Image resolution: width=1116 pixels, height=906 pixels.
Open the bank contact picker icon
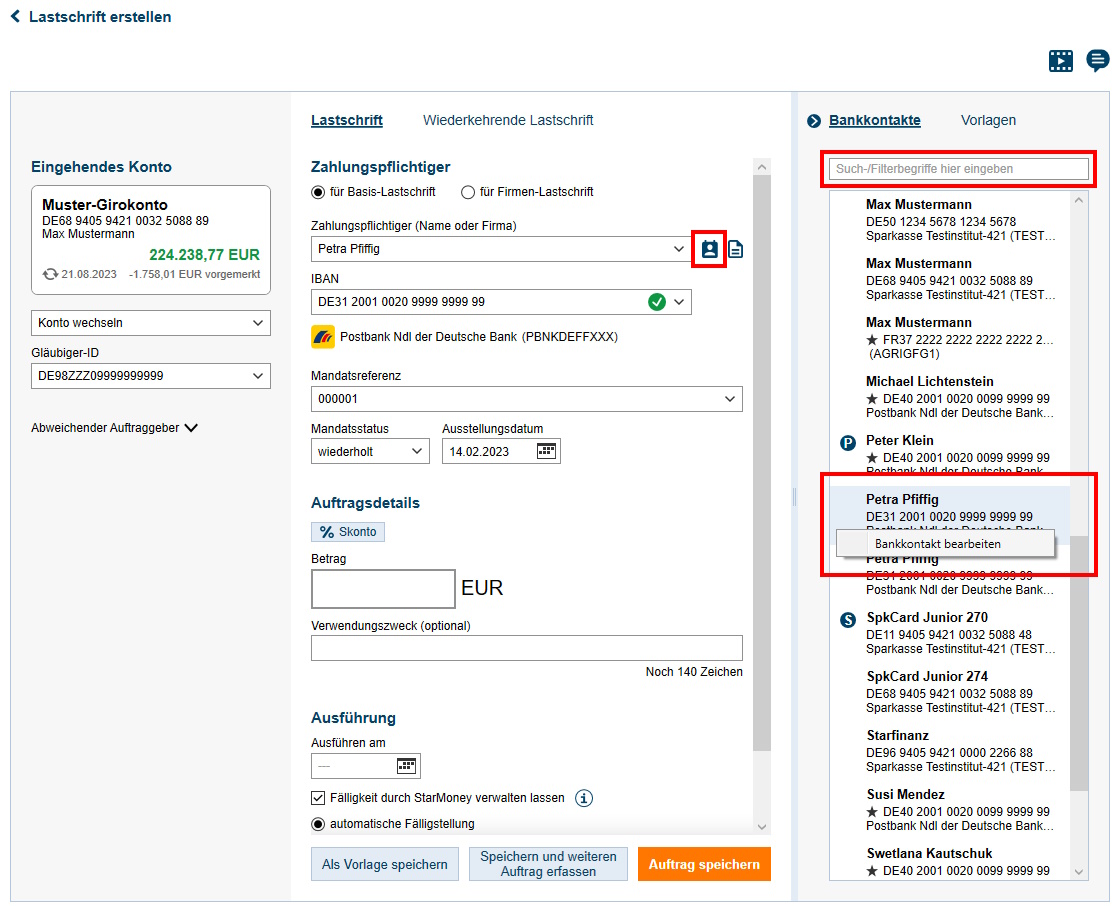(708, 249)
